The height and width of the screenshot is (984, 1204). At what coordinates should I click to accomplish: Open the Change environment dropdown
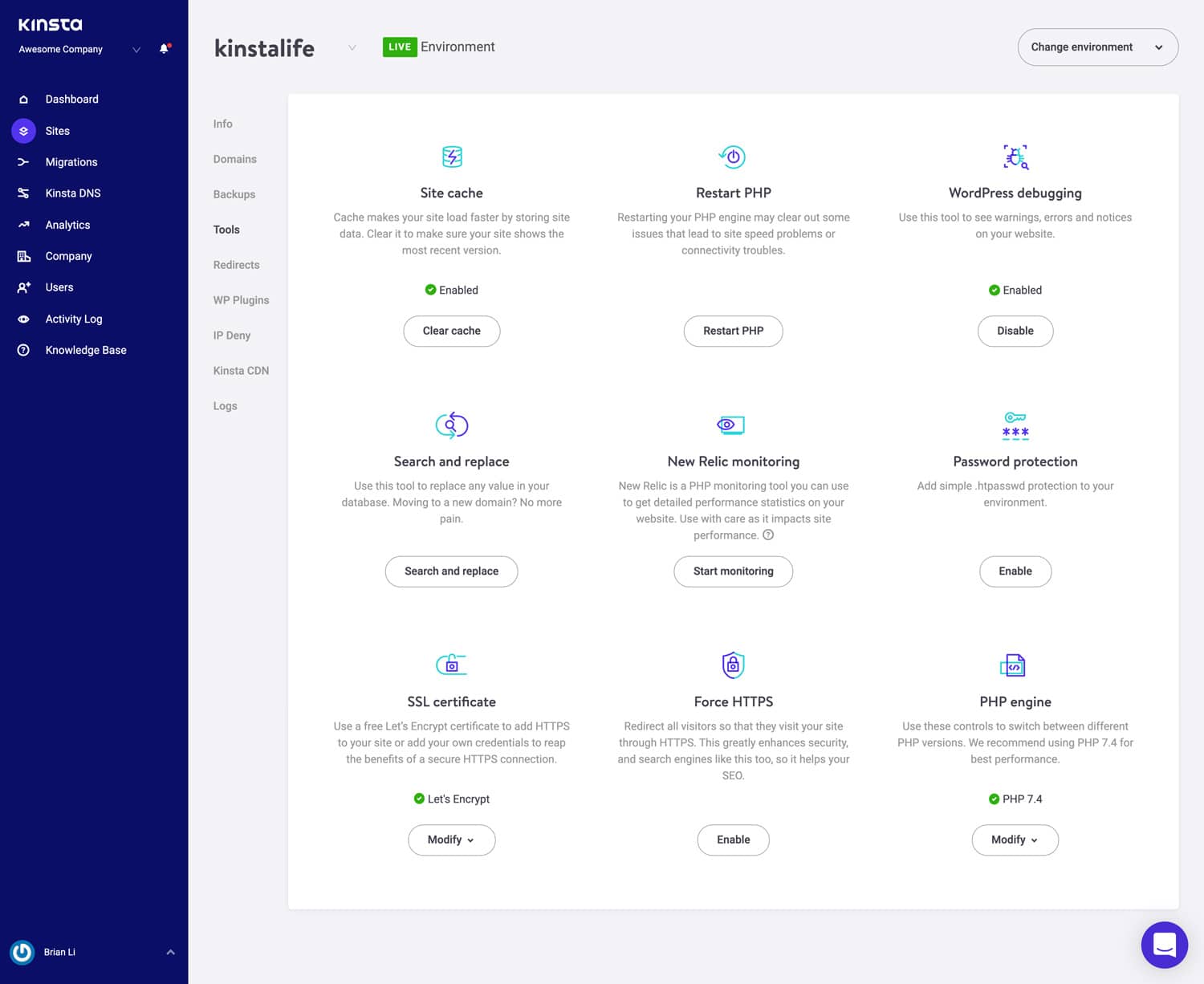tap(1097, 47)
